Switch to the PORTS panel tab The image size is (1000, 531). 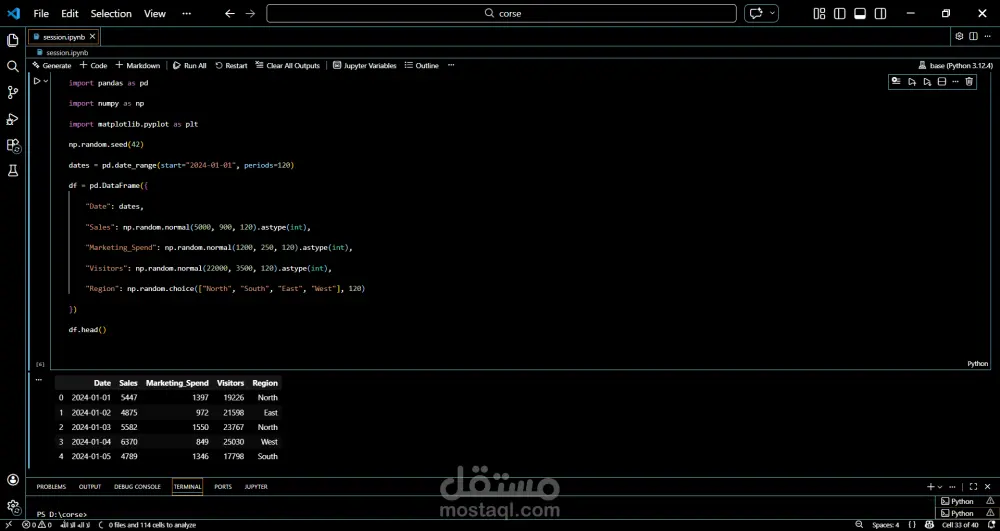(x=223, y=486)
